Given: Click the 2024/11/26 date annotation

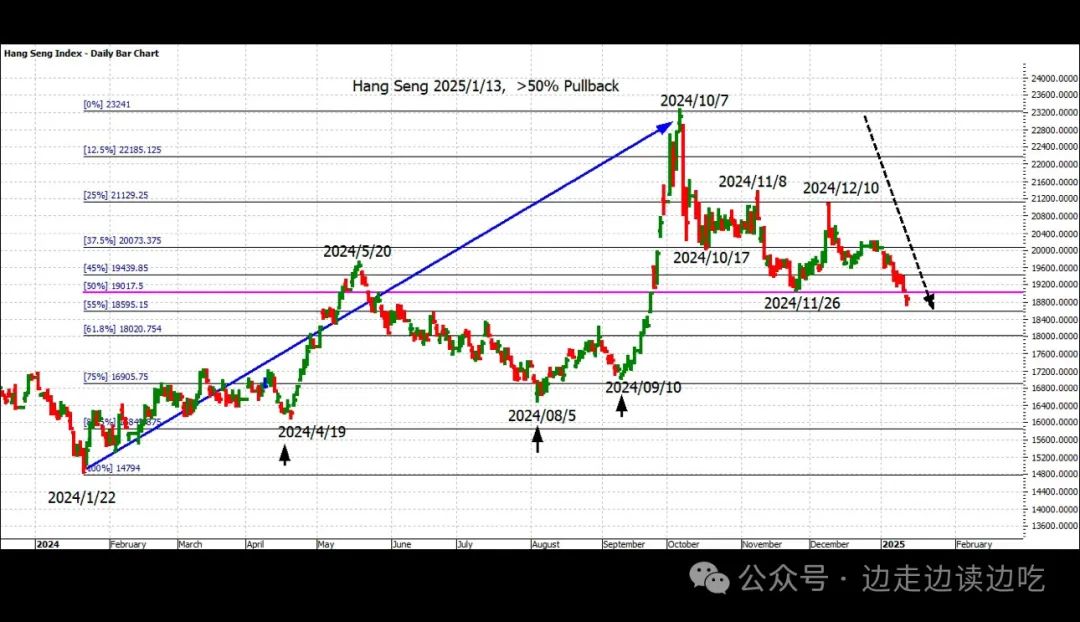Looking at the screenshot, I should click(802, 303).
